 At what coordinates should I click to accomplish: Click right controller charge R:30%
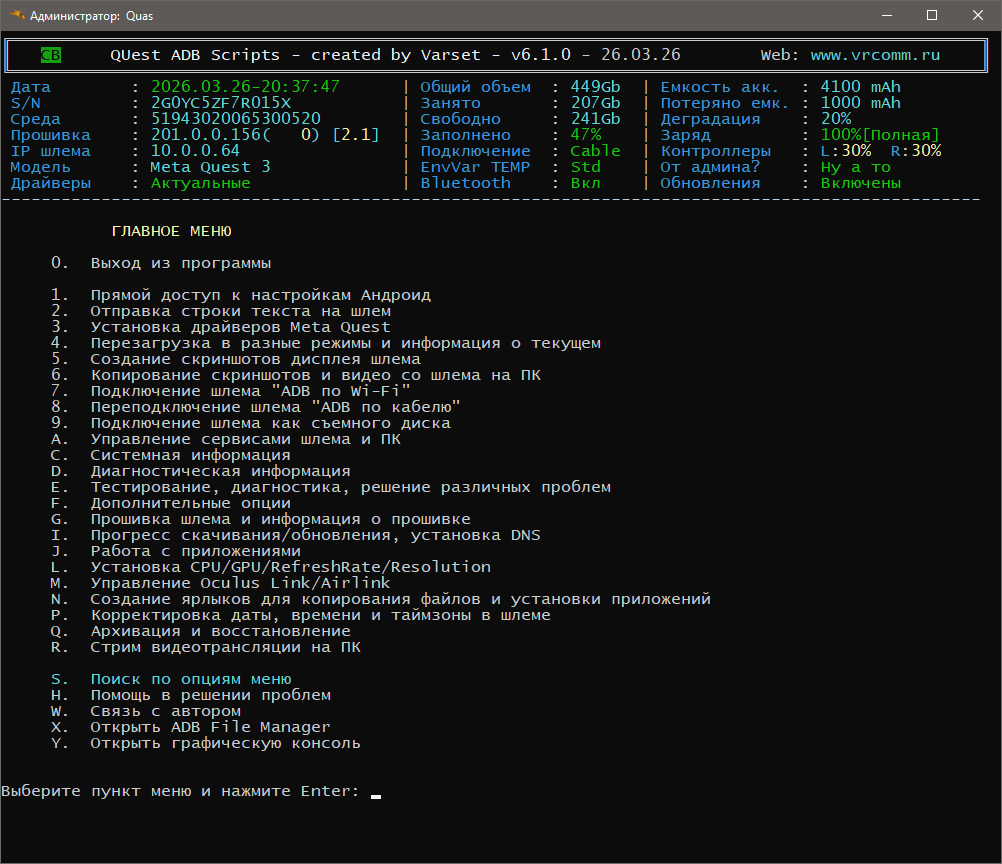tap(916, 150)
